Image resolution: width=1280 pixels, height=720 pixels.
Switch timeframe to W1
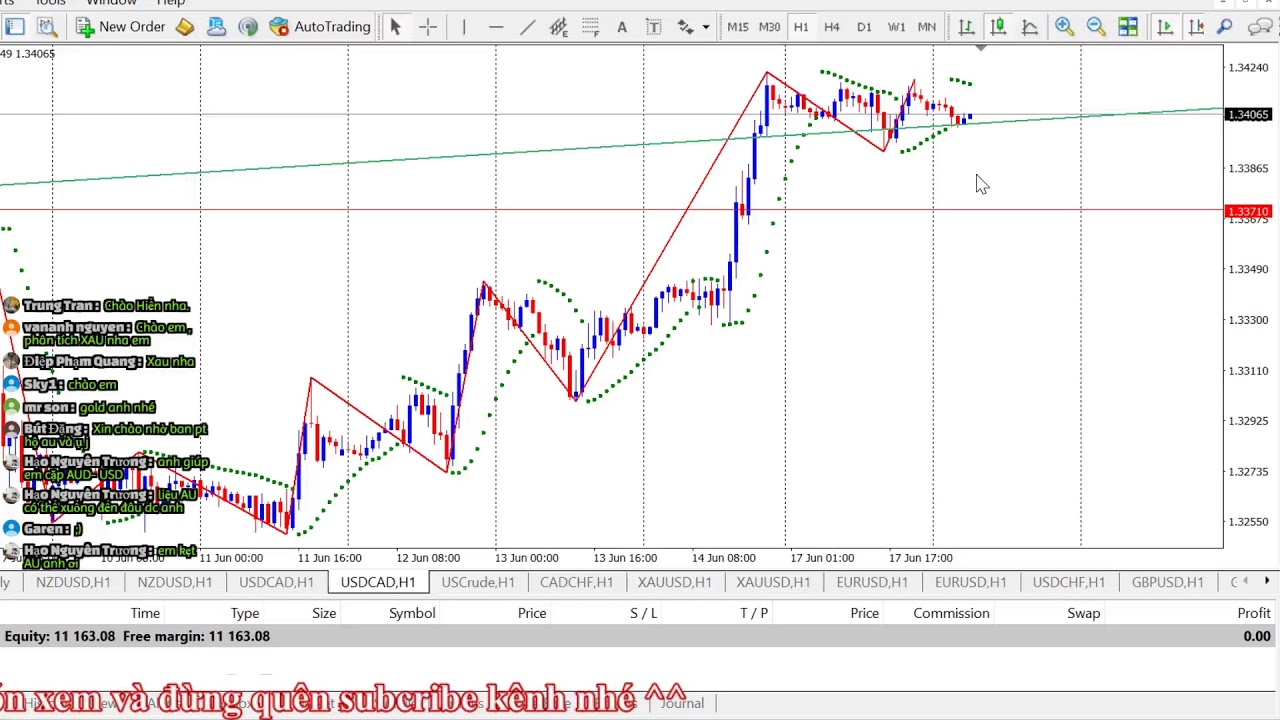[896, 27]
